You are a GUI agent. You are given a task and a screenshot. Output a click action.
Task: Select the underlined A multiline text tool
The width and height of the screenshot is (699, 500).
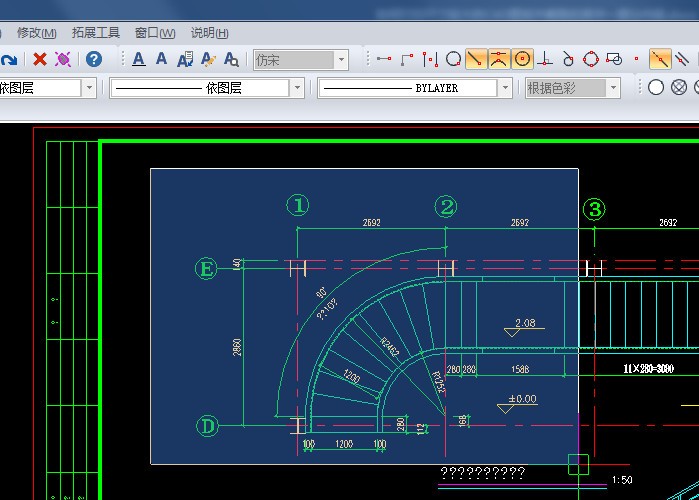[x=139, y=60]
